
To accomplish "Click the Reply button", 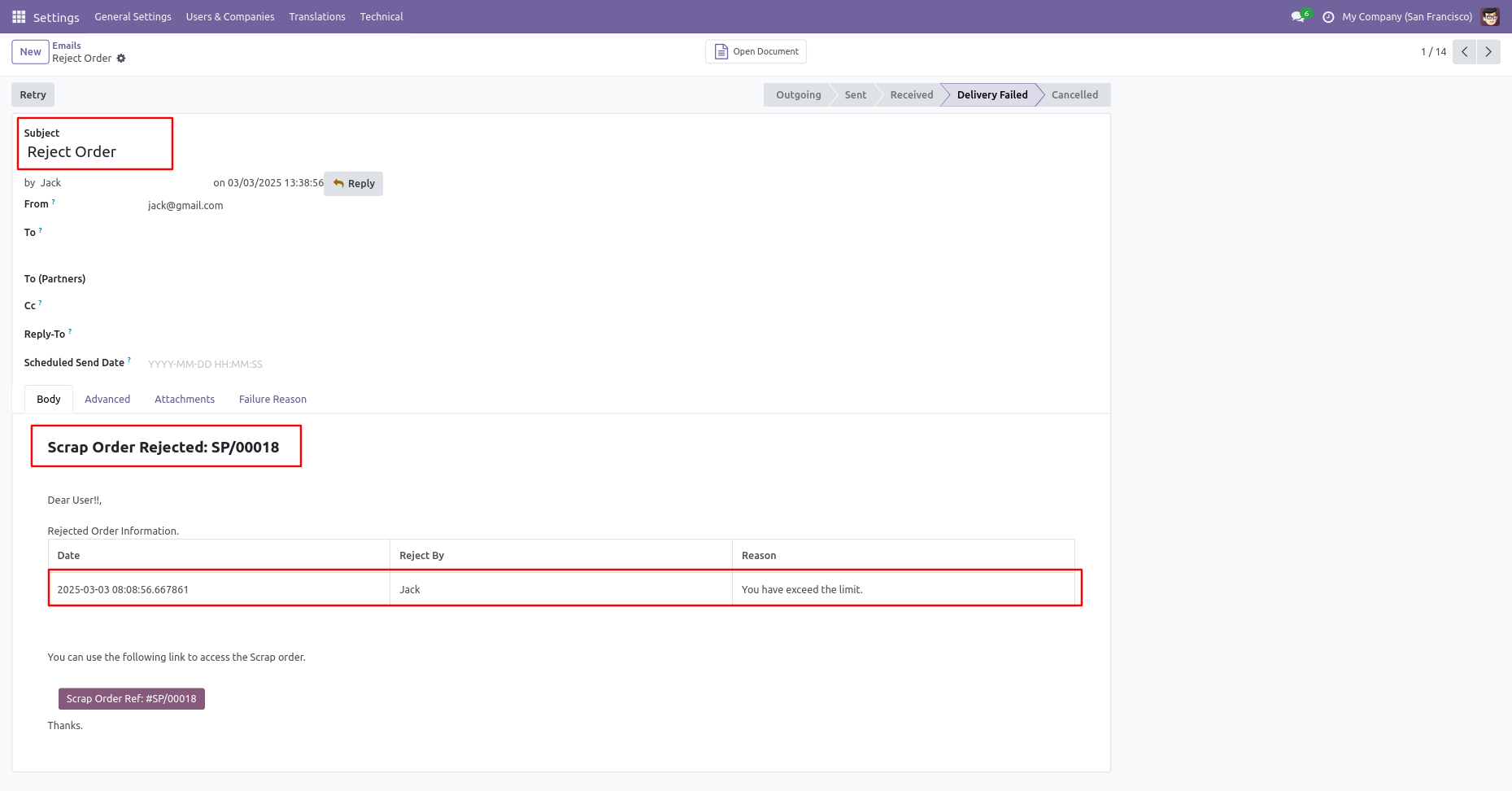I will pyautogui.click(x=354, y=184).
